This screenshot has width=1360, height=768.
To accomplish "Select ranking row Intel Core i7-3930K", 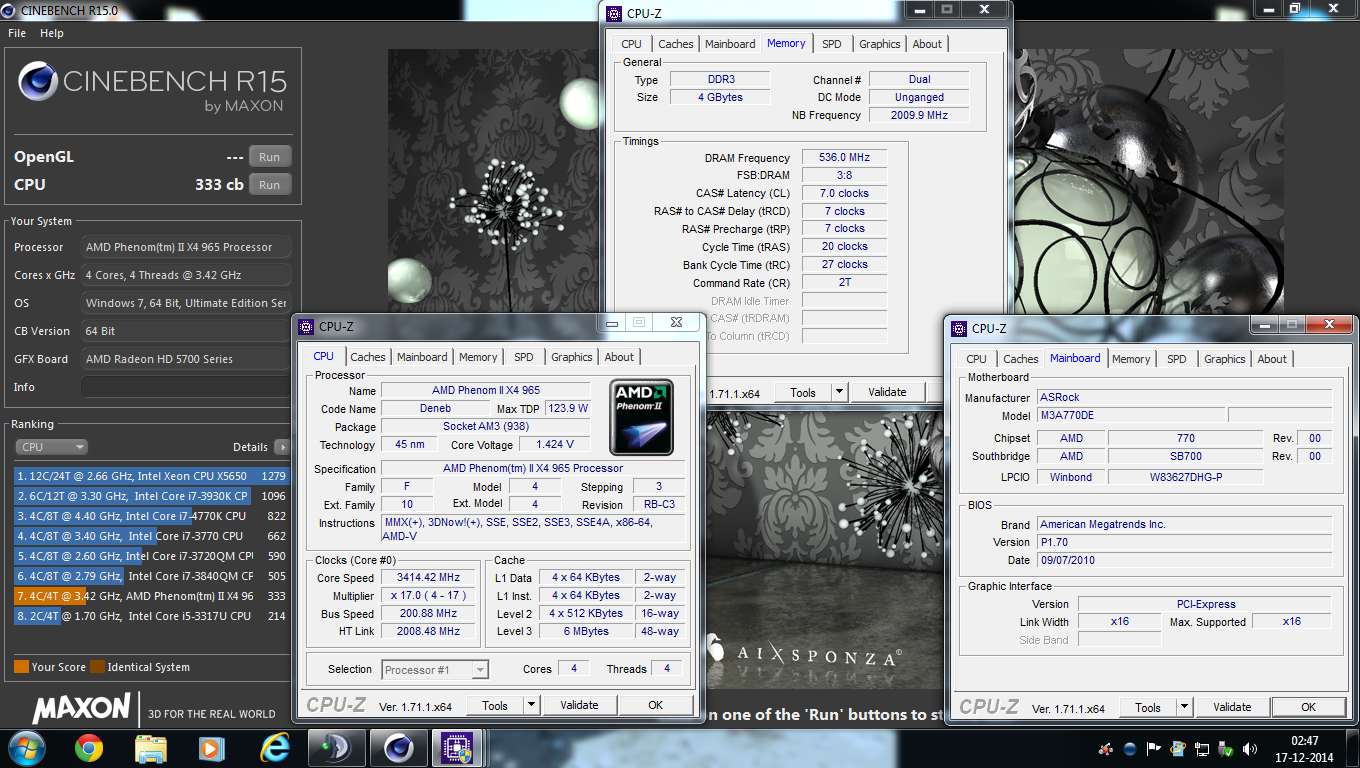I will [151, 496].
